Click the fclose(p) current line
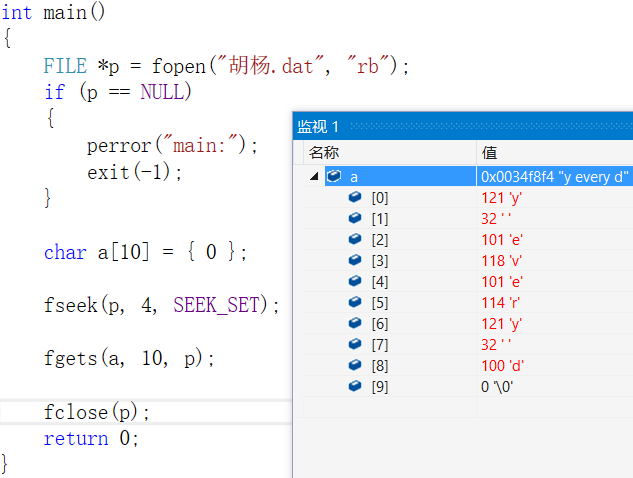The width and height of the screenshot is (633, 478). tap(96, 412)
